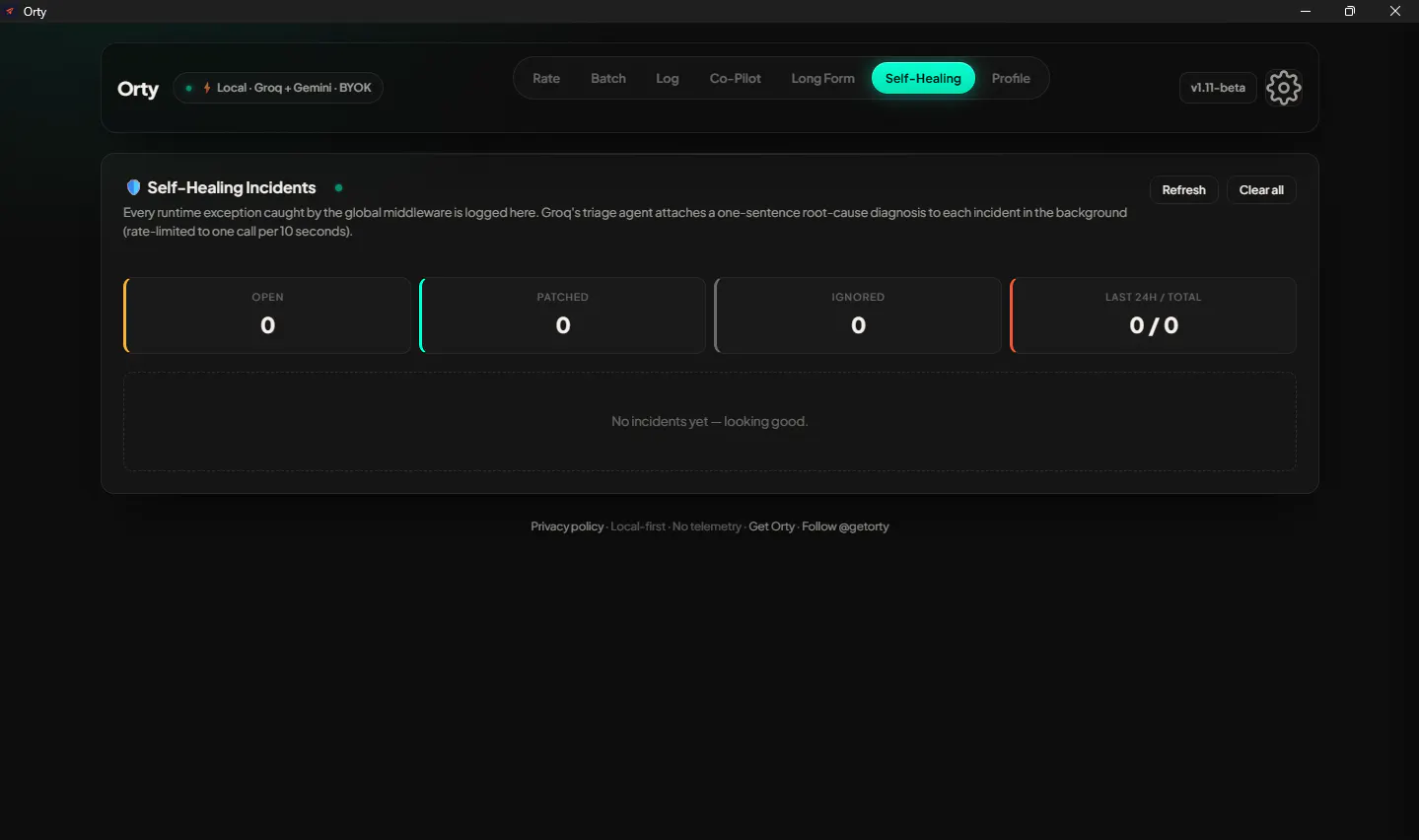Follow the Get Orty link
This screenshot has height=840, width=1419.
coord(772,526)
